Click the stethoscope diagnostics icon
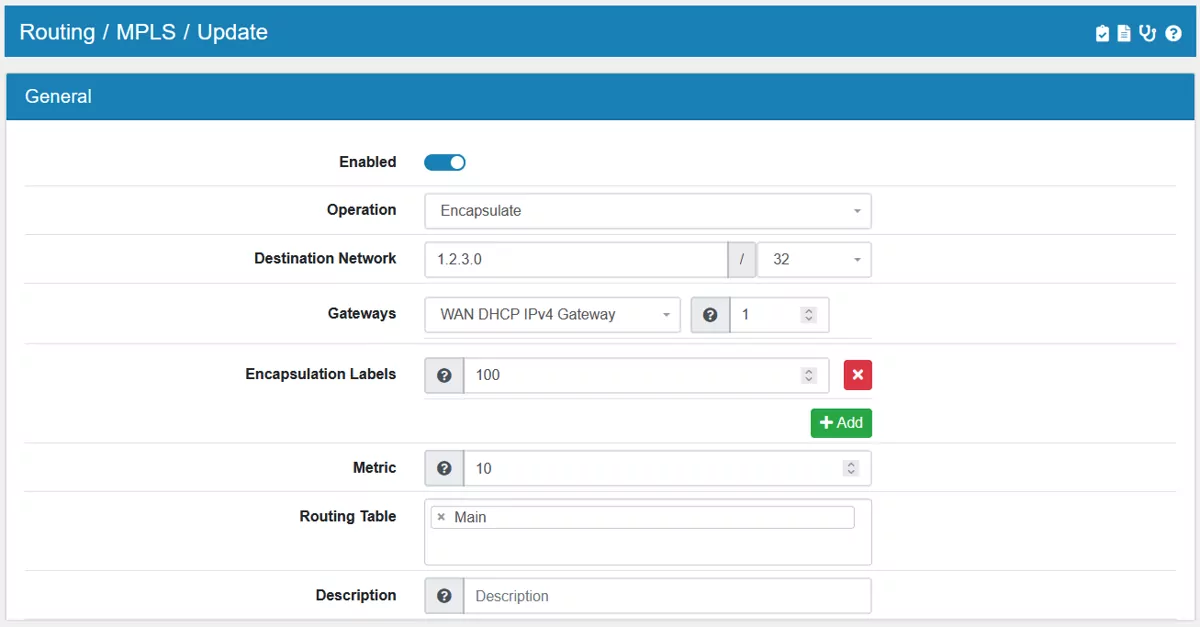Image resolution: width=1200 pixels, height=627 pixels. [1147, 33]
